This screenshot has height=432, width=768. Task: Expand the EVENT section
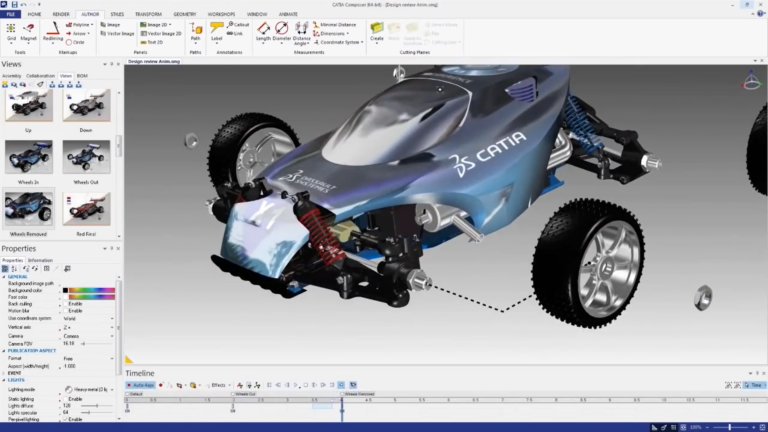coord(4,373)
